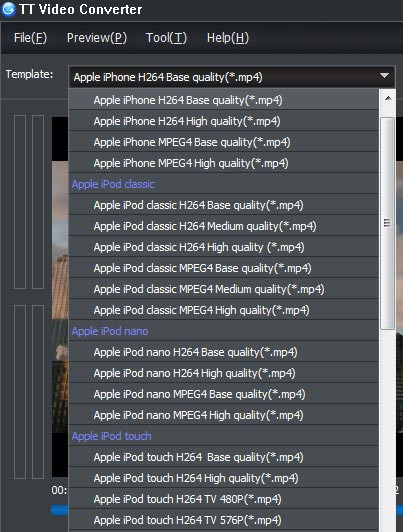Click the scrollbar up arrow in template list
The width and height of the screenshot is (403, 532).
(x=388, y=99)
